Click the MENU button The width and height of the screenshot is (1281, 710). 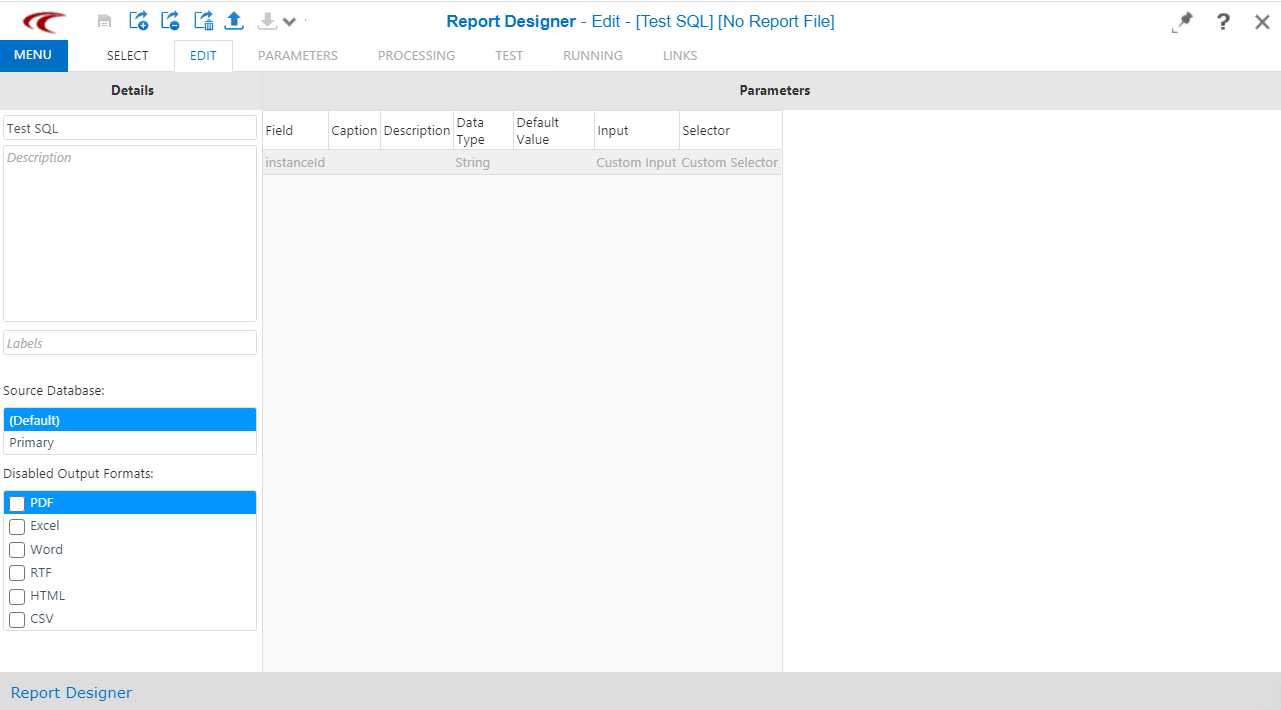tap(33, 55)
